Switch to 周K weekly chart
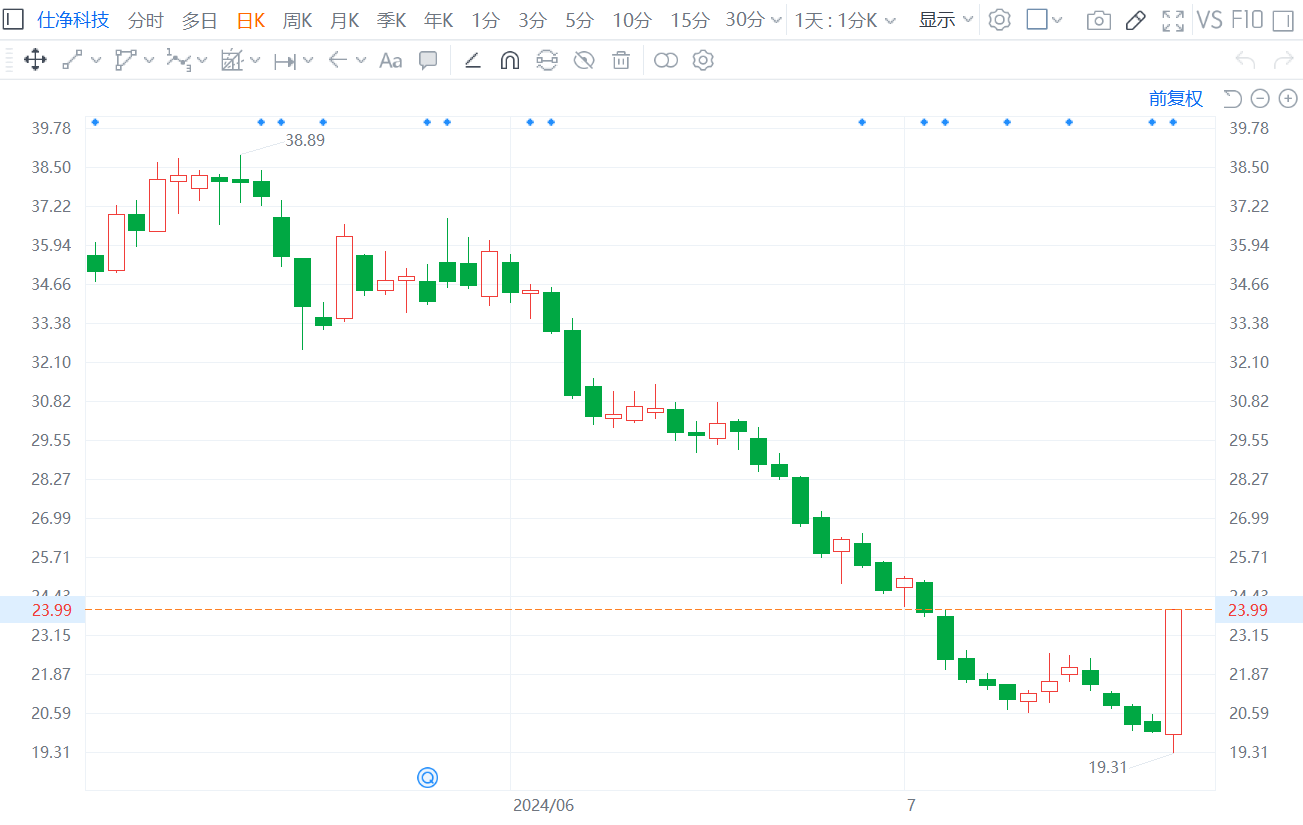The image size is (1303, 825). pos(297,20)
